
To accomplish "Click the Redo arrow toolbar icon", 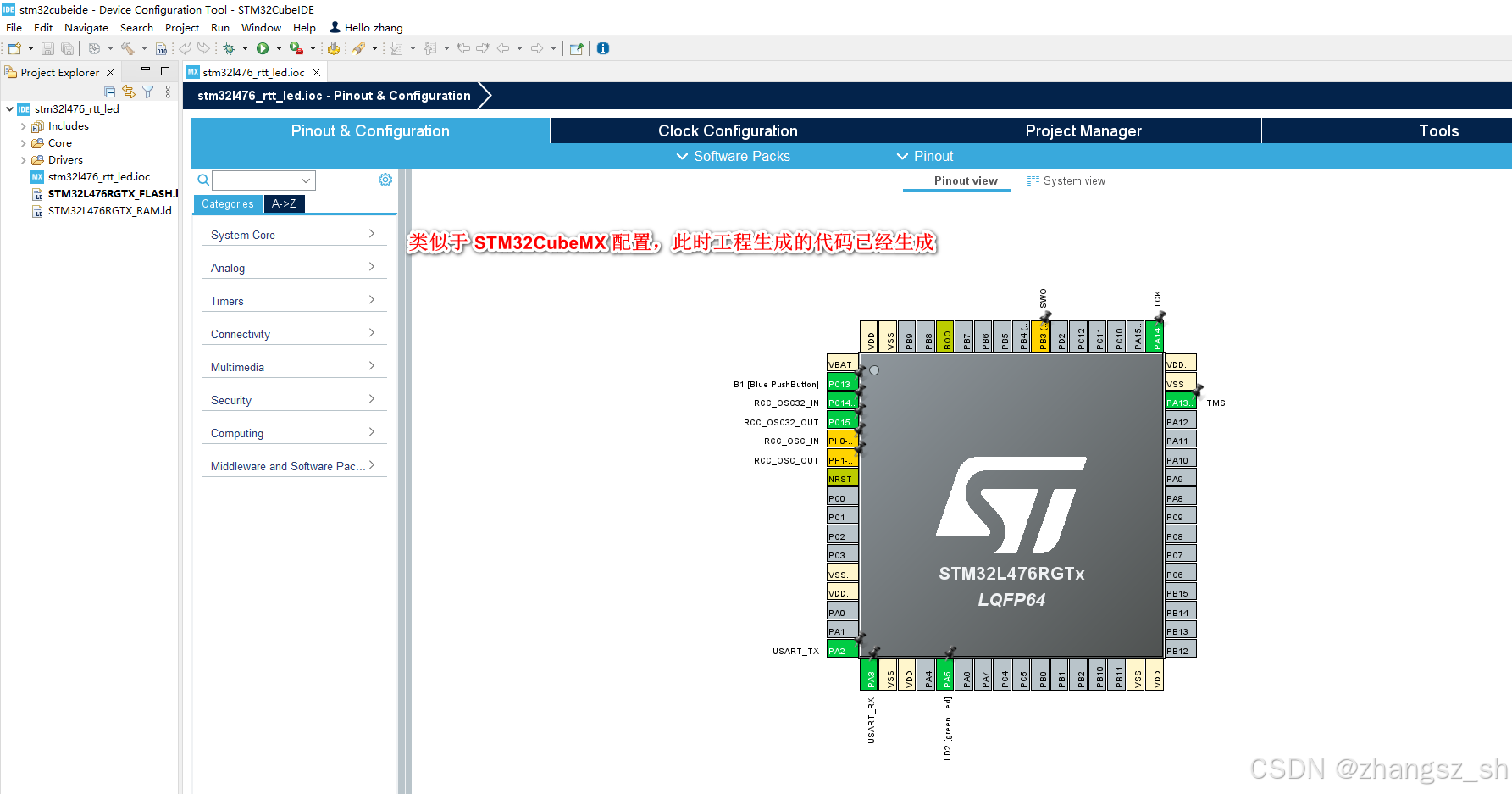I will (x=203, y=48).
